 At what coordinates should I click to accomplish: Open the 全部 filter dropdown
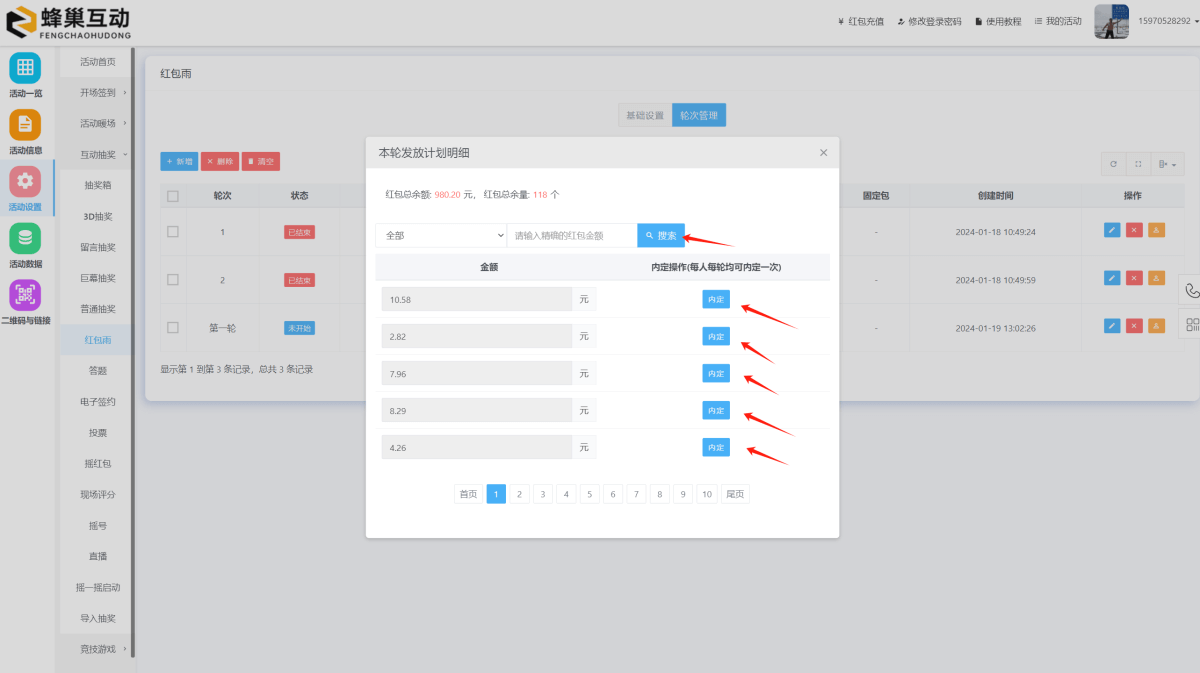pos(441,236)
